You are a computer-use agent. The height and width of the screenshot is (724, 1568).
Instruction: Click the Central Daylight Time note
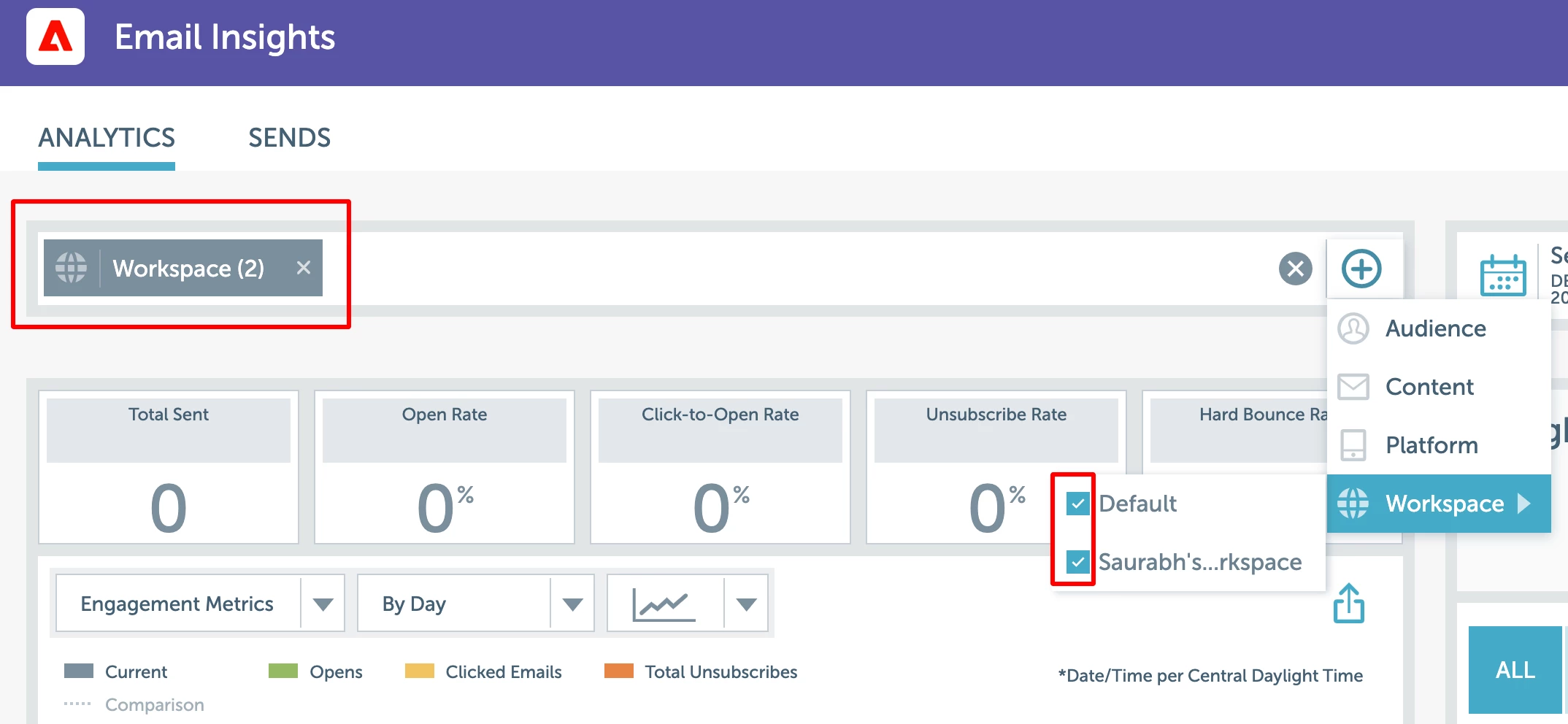pyautogui.click(x=1210, y=676)
